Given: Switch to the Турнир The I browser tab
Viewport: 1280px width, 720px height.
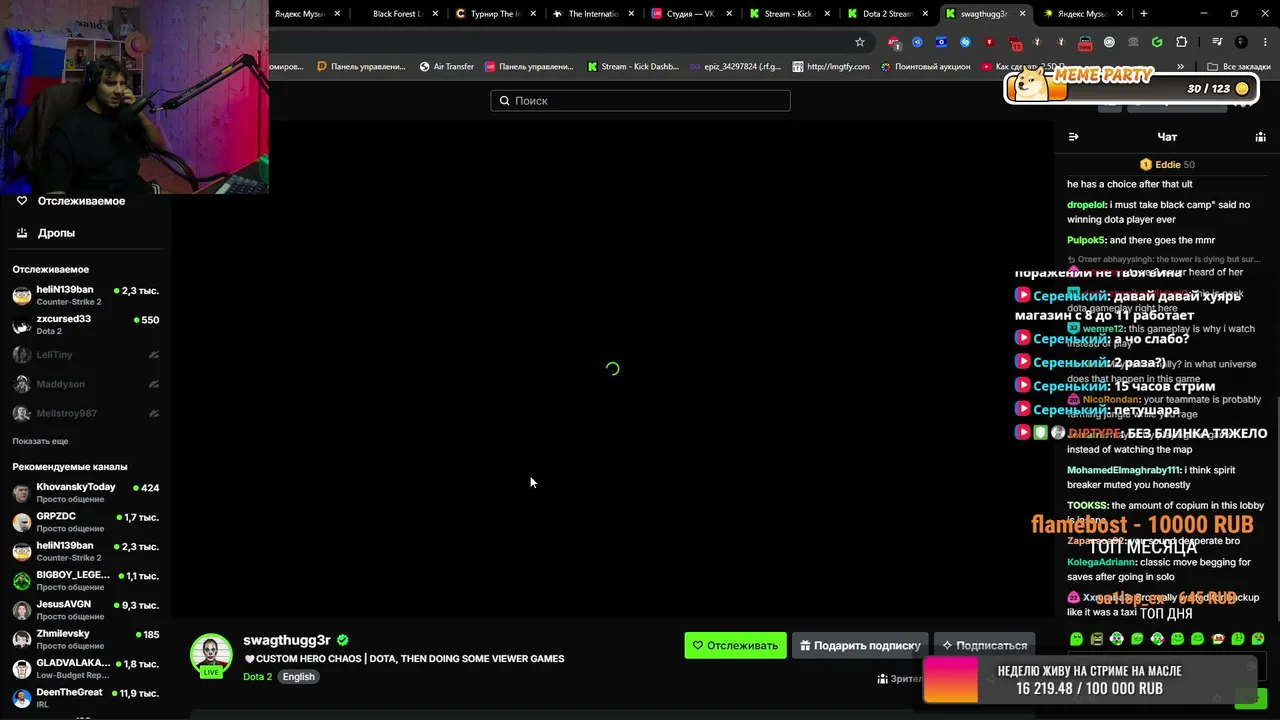Looking at the screenshot, I should (x=497, y=14).
